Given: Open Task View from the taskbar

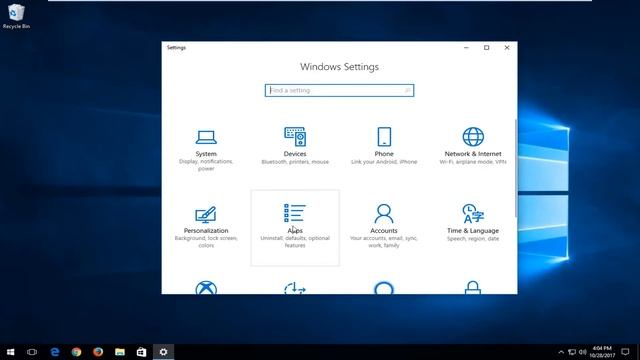Looking at the screenshot, I should tap(32, 352).
